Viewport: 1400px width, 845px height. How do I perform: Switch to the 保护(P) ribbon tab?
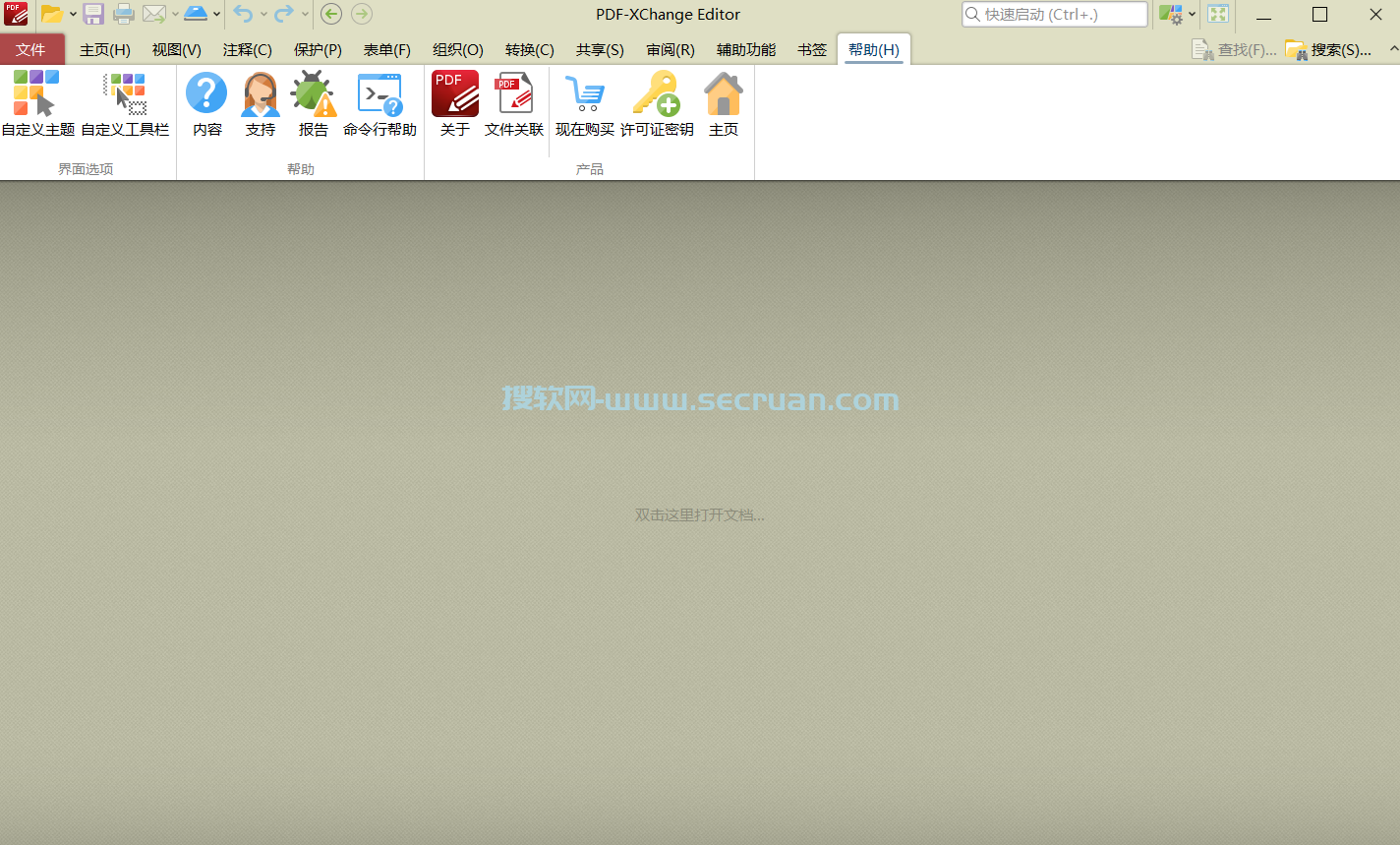coord(319,50)
